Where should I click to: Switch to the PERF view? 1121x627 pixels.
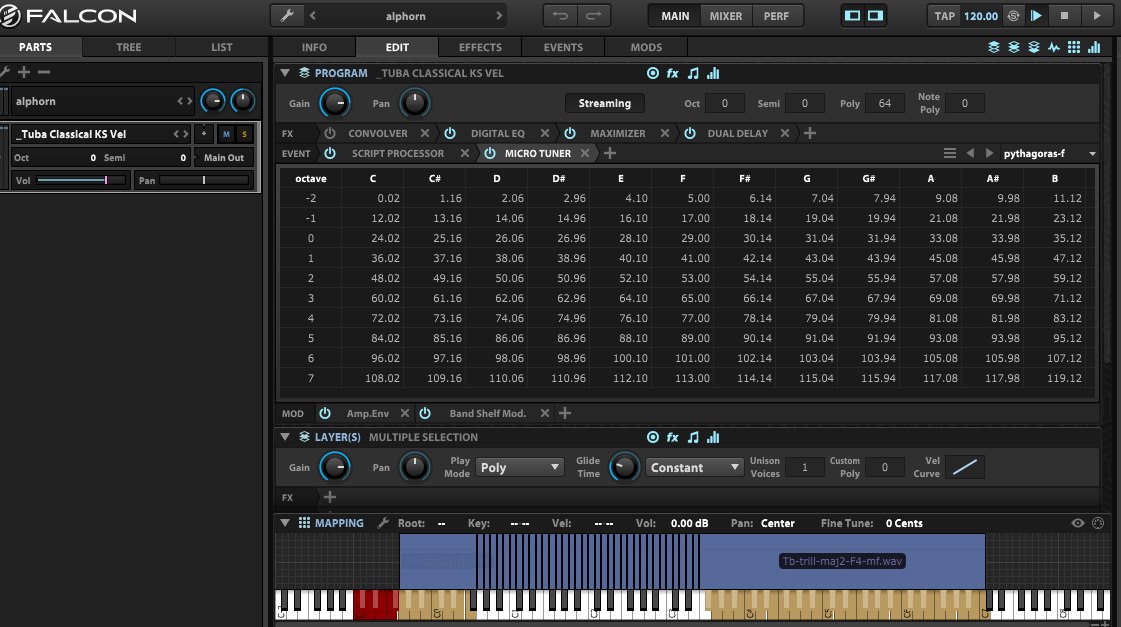pyautogui.click(x=776, y=16)
